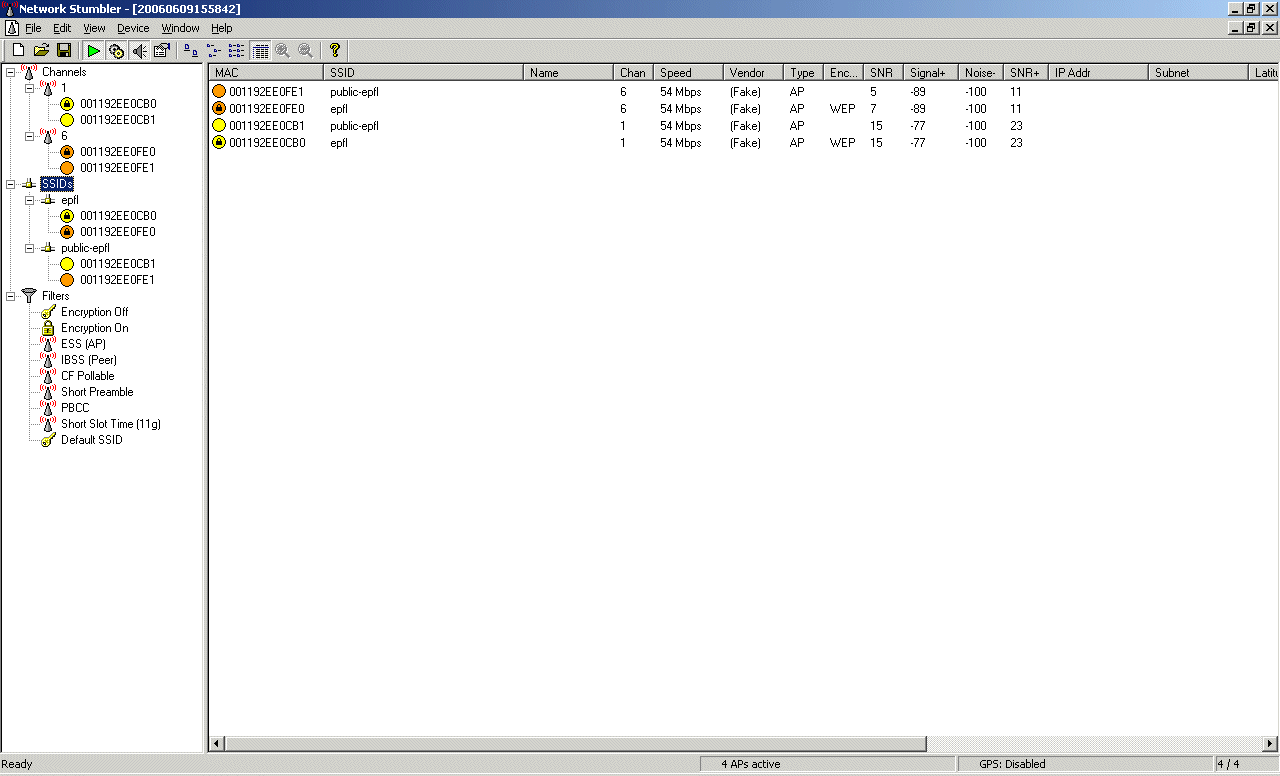
Task: Select list row with MAC 001192EE0CB0
Action: [743, 143]
